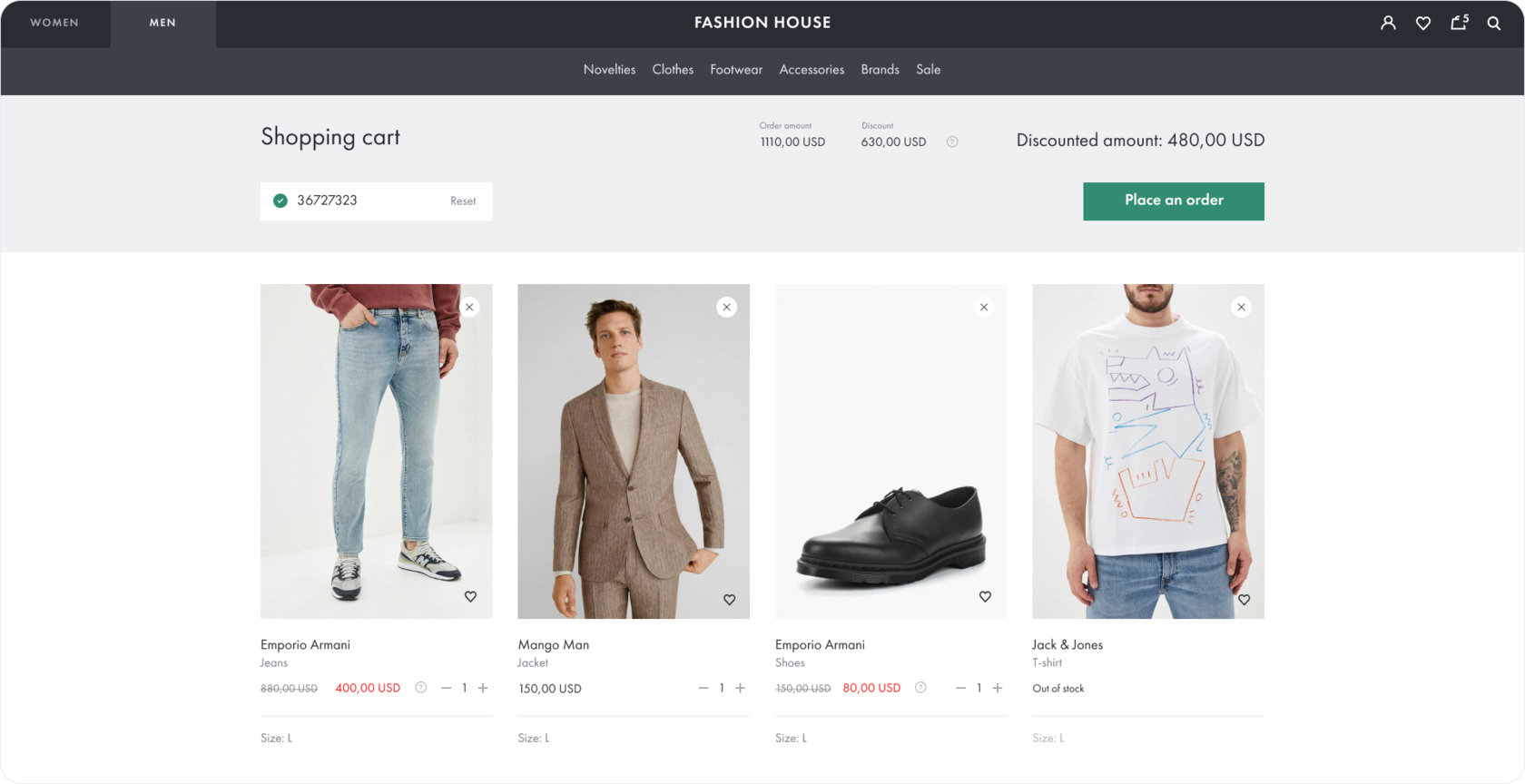Viewport: 1525px width, 784px height.
Task: Open the jeans product image
Action: pyautogui.click(x=377, y=451)
